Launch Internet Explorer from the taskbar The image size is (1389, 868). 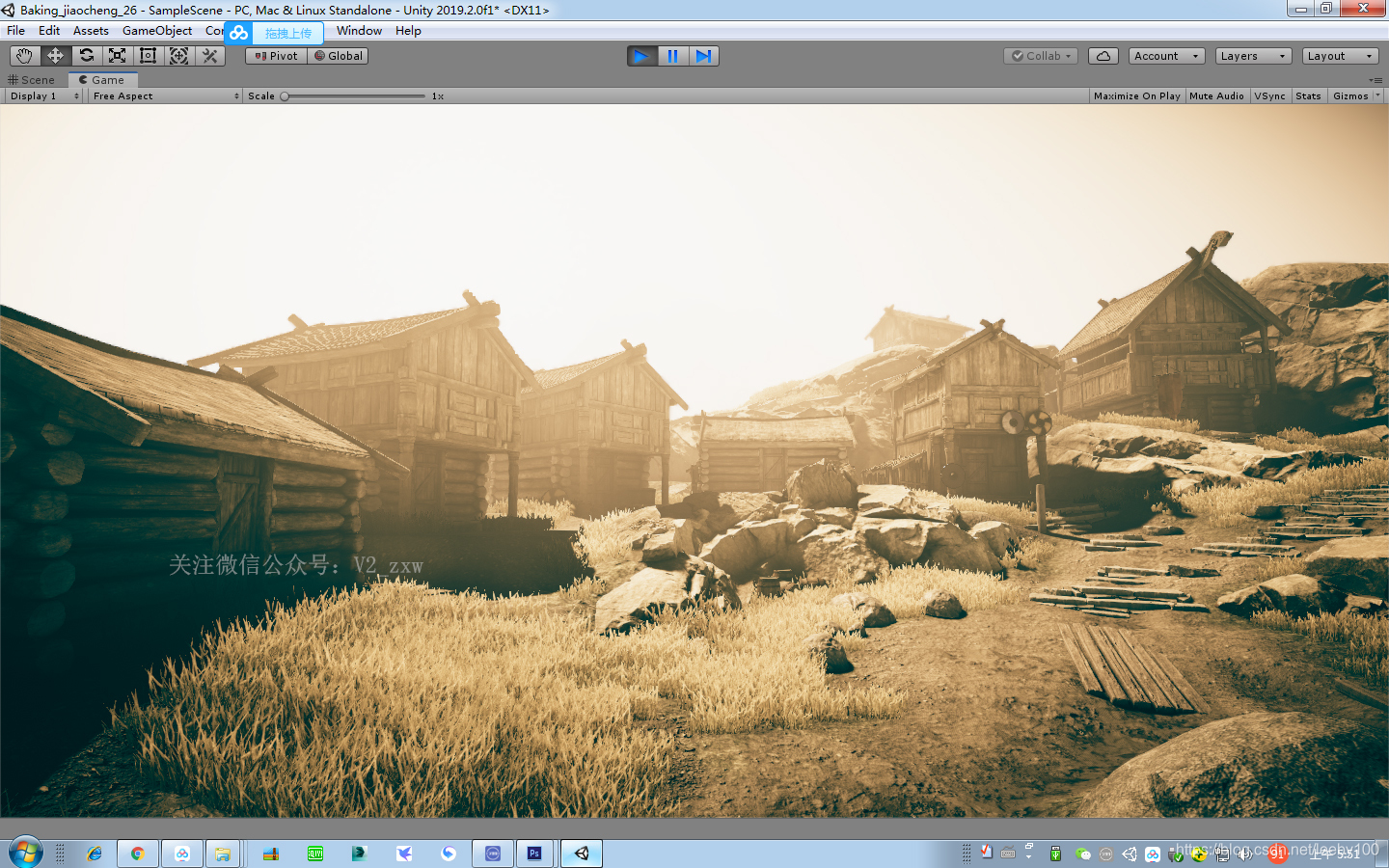pos(95,854)
